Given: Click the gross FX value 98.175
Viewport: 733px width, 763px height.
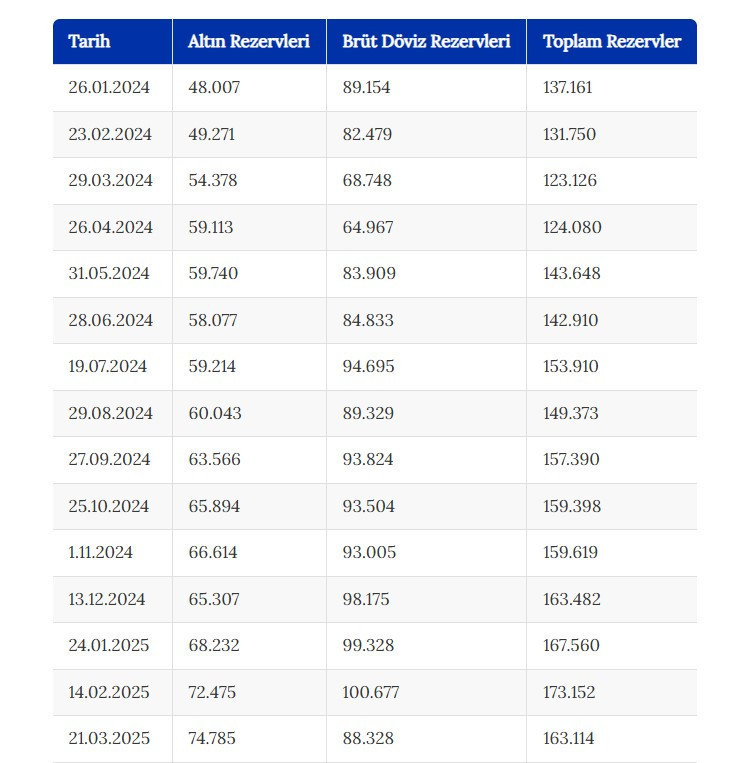Looking at the screenshot, I should [366, 599].
